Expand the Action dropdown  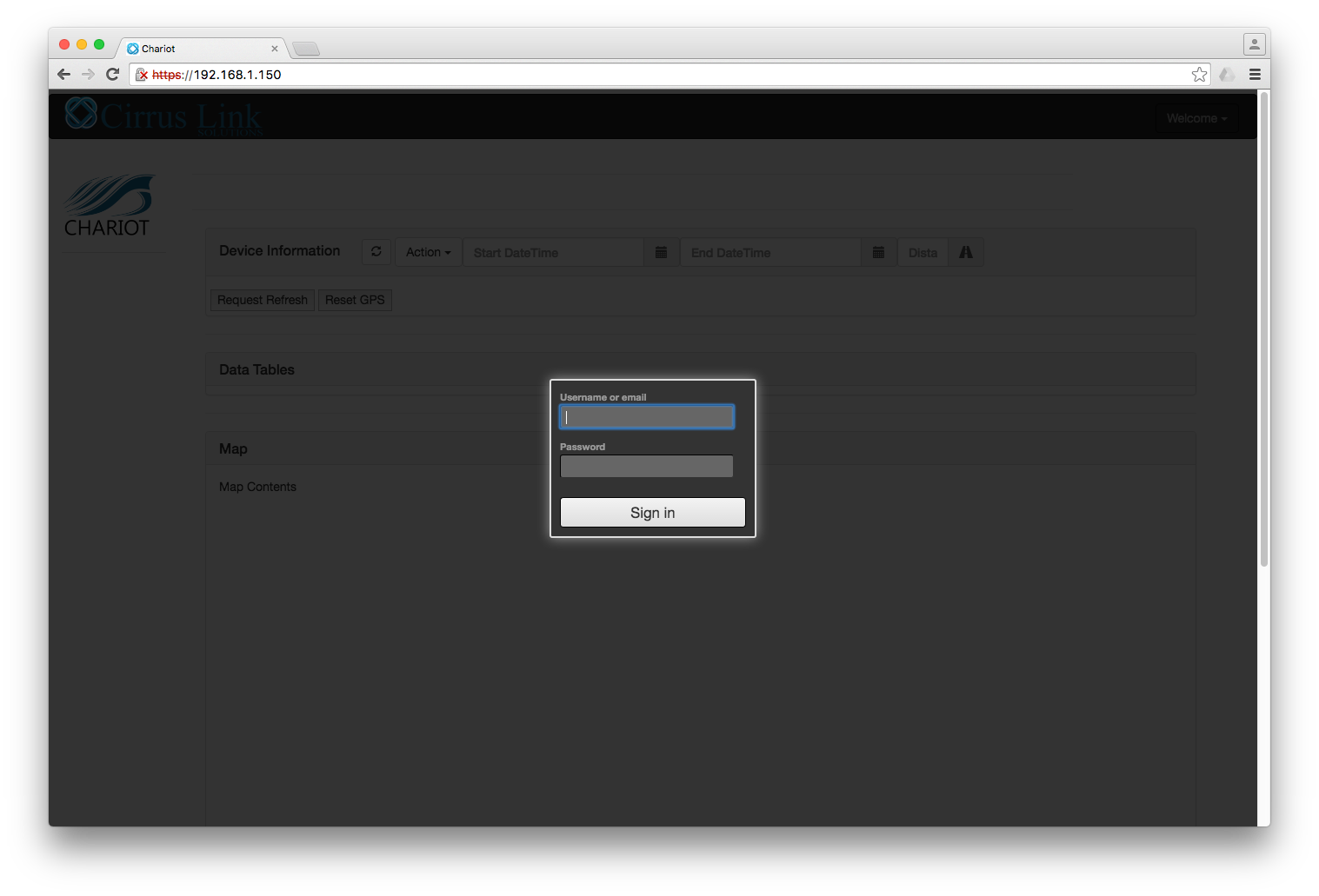[429, 252]
